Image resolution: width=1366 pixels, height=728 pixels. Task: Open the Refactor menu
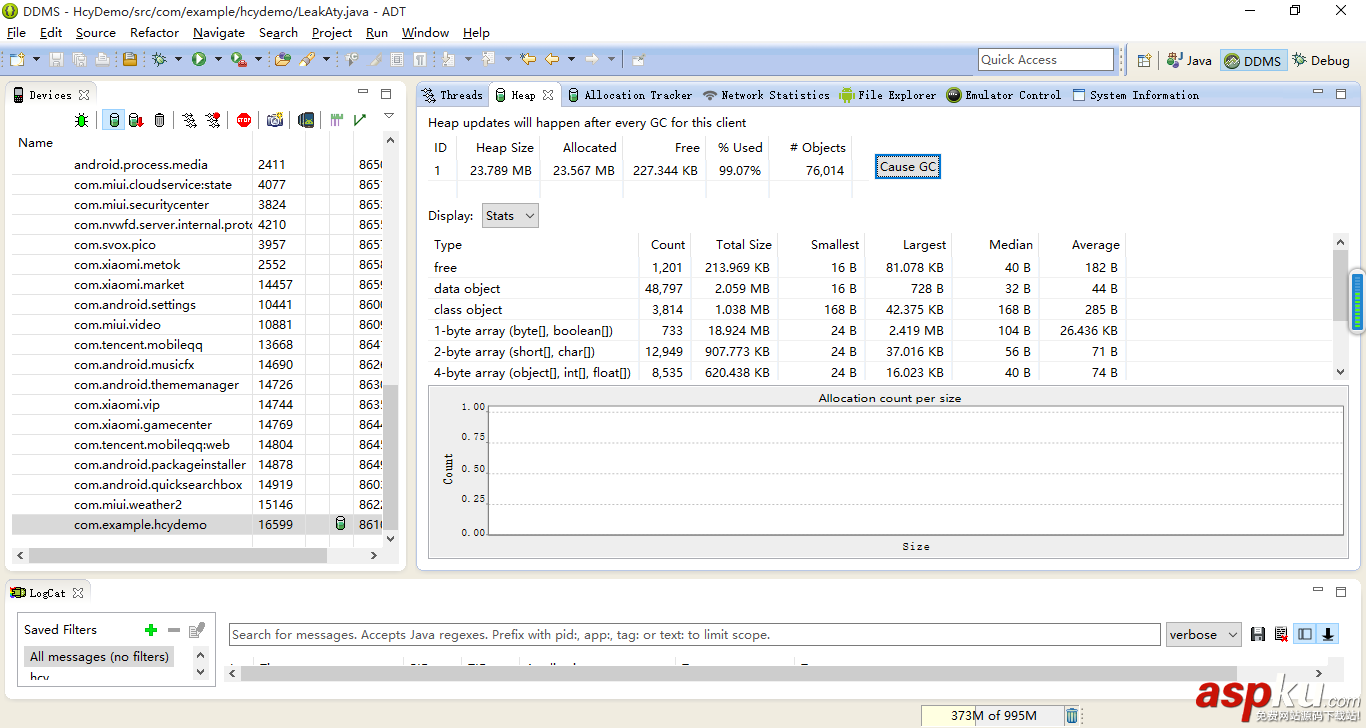(154, 32)
